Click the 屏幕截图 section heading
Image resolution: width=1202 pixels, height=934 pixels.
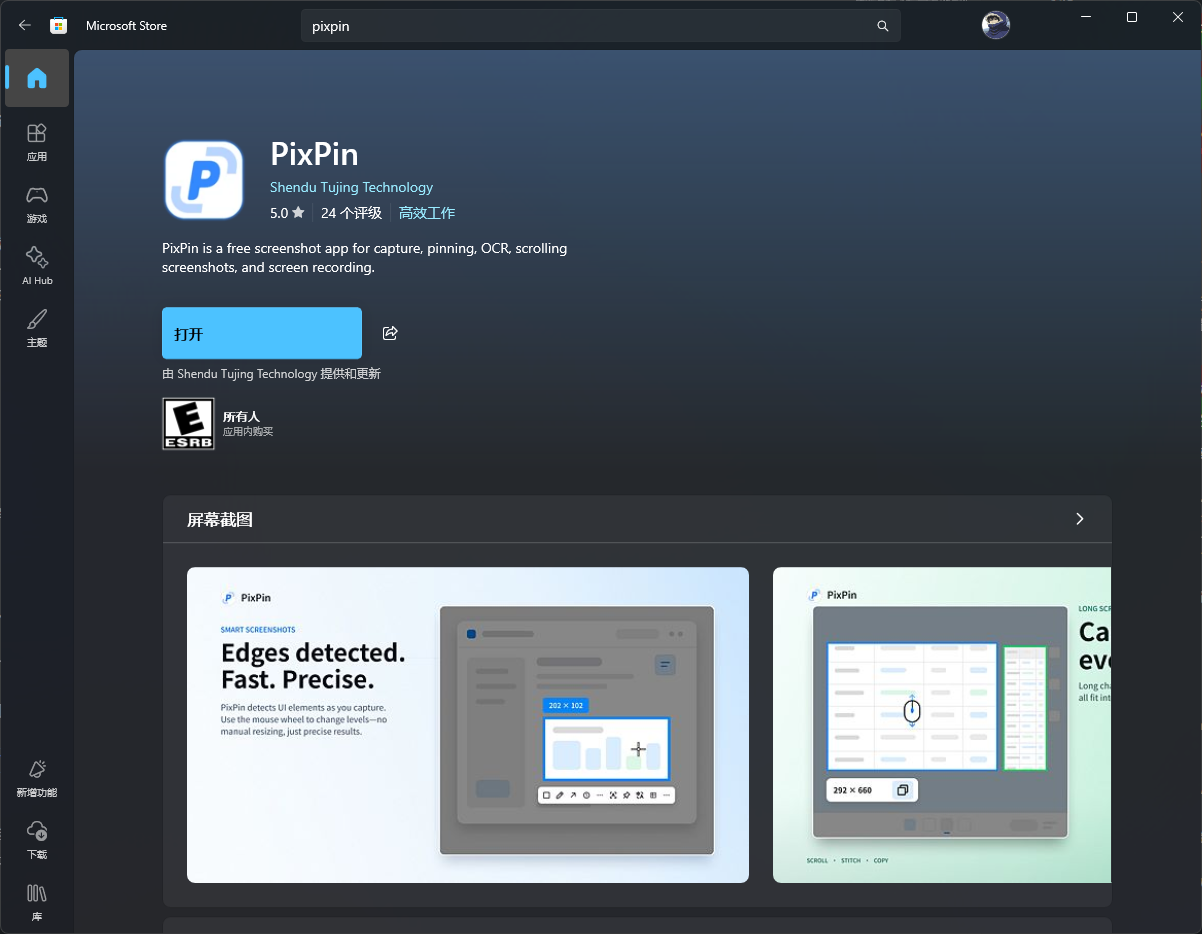[220, 520]
